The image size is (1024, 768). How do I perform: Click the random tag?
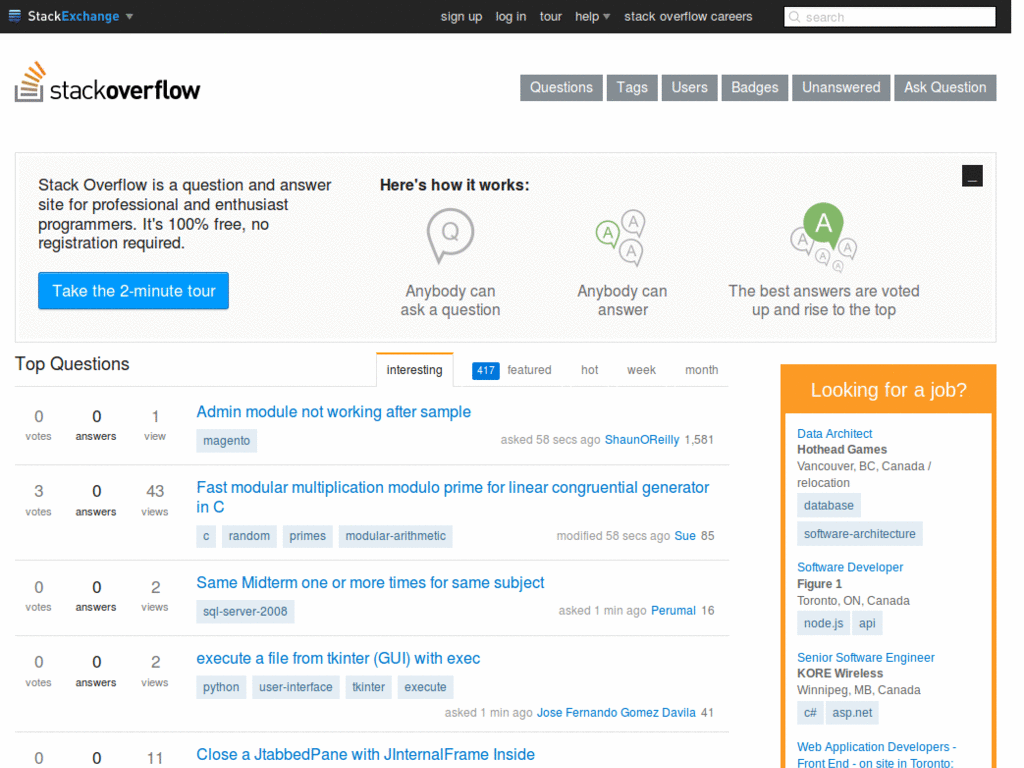(249, 536)
